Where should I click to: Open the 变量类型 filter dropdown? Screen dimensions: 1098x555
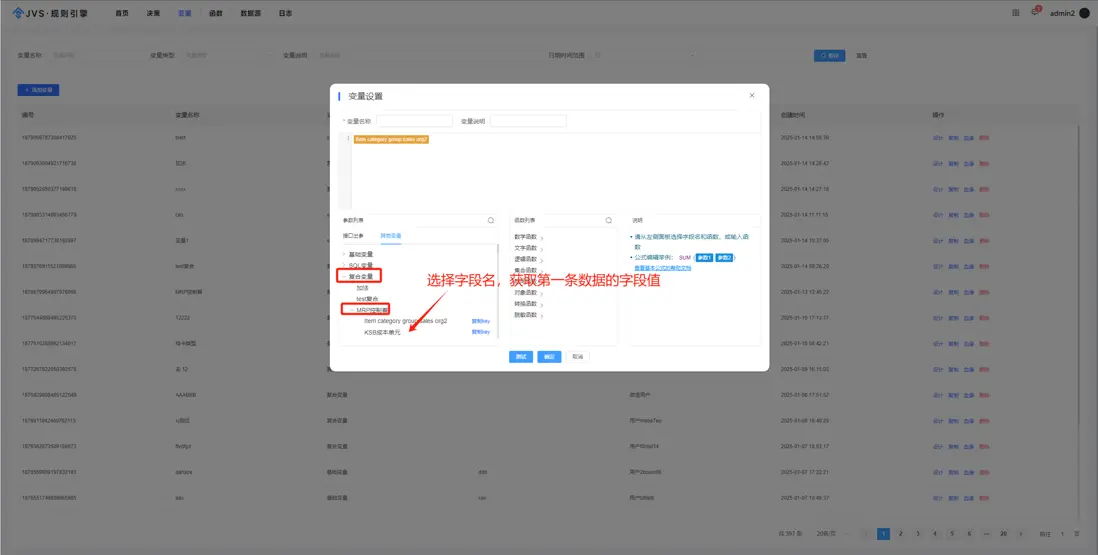pyautogui.click(x=229, y=55)
